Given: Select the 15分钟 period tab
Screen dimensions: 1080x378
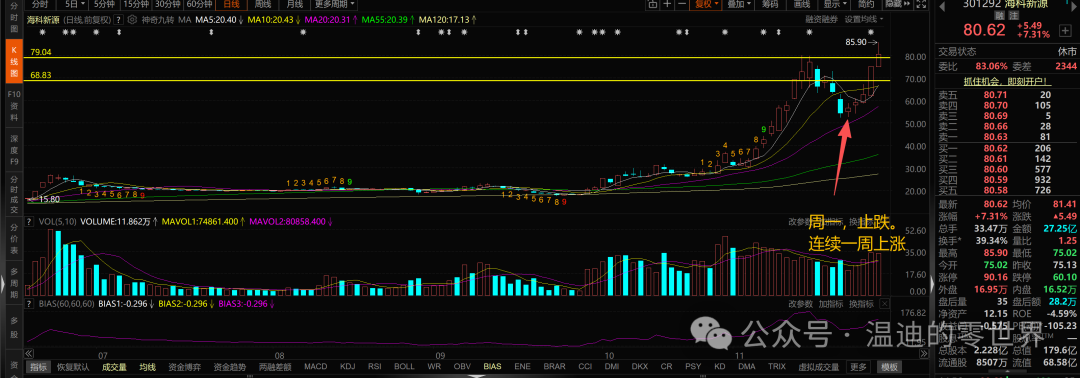Looking at the screenshot, I should pos(136,4).
